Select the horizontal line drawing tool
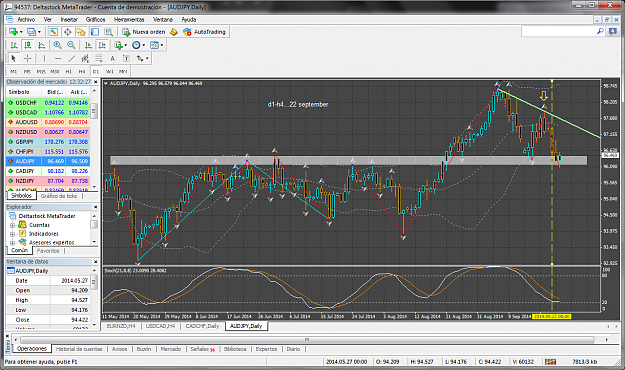The width and height of the screenshot is (625, 370). coord(58,58)
